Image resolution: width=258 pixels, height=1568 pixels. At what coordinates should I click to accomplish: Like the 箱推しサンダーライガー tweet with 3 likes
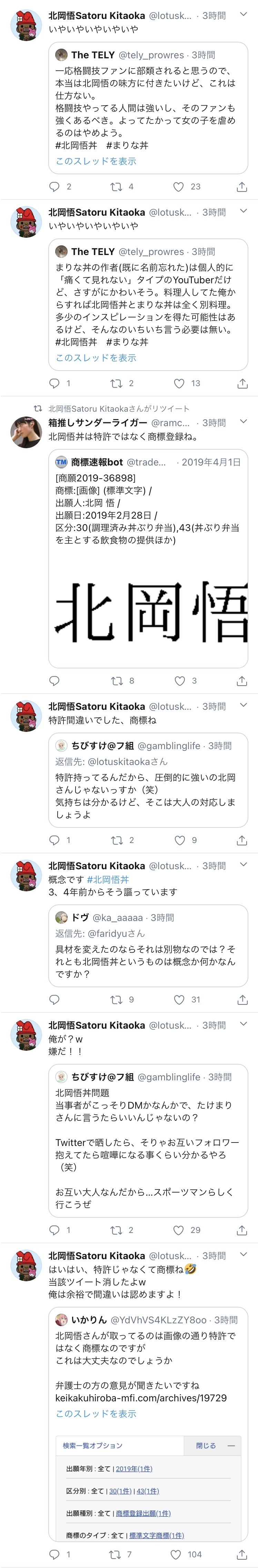tap(179, 680)
